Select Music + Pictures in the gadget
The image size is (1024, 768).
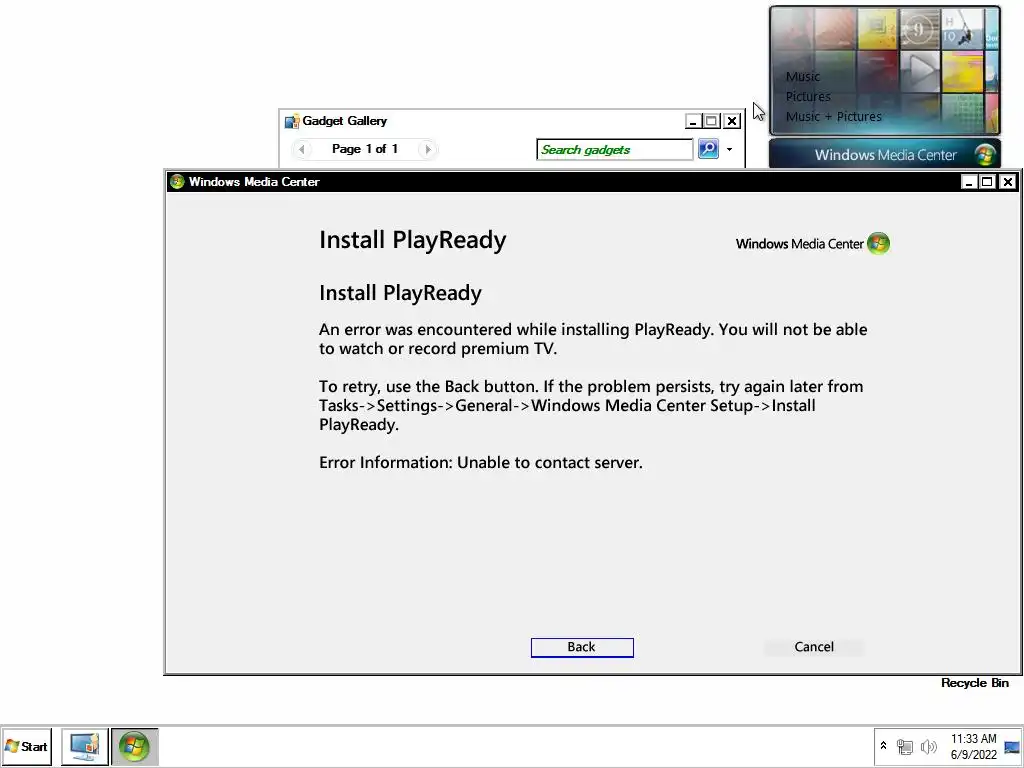click(x=833, y=117)
